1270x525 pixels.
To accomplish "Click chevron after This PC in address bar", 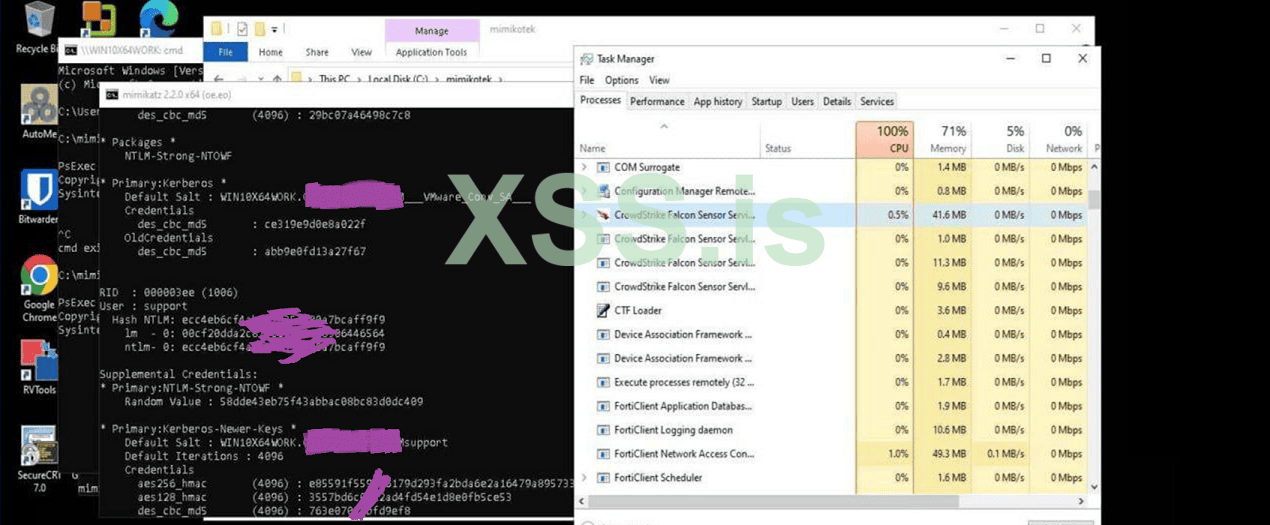I will click(x=358, y=78).
